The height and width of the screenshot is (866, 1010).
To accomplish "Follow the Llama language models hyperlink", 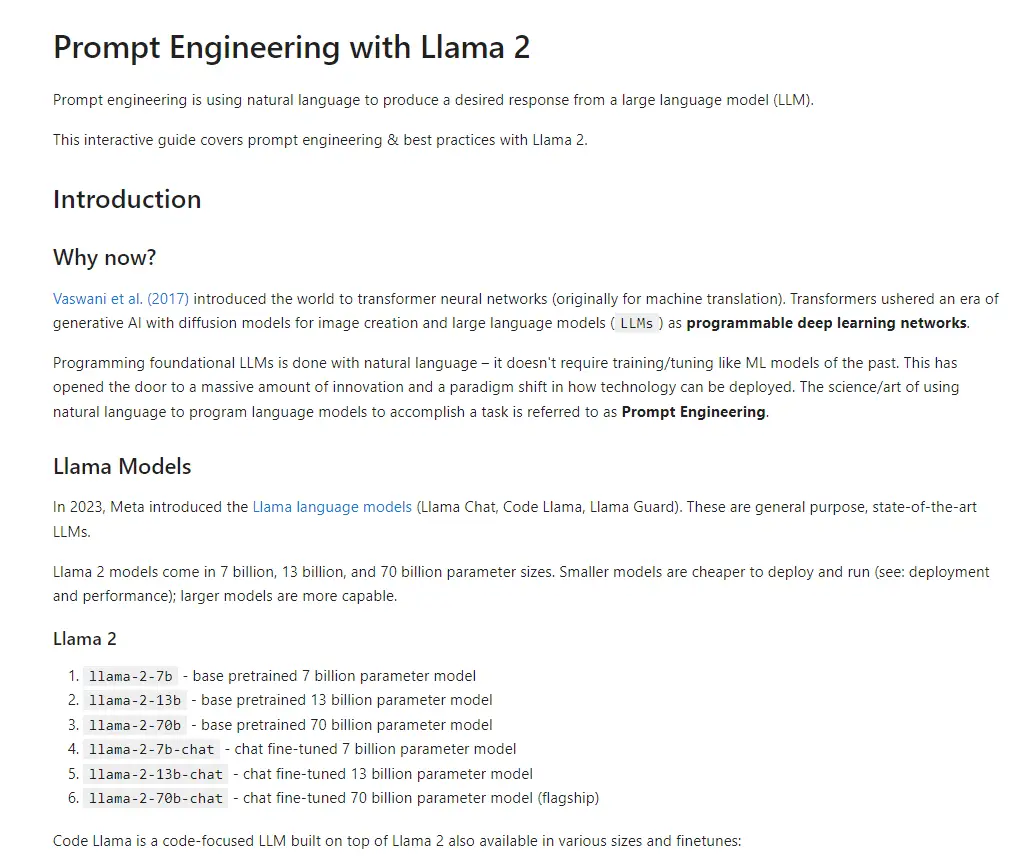I will (332, 507).
